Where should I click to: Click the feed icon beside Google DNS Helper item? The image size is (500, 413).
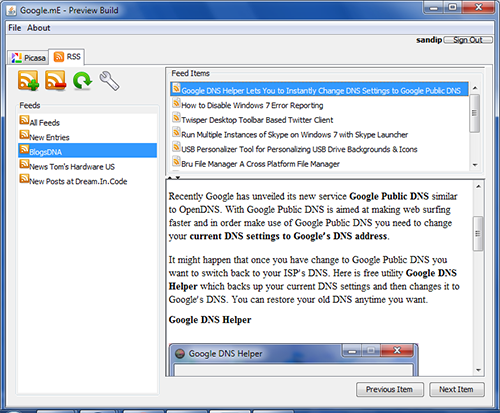coord(176,88)
